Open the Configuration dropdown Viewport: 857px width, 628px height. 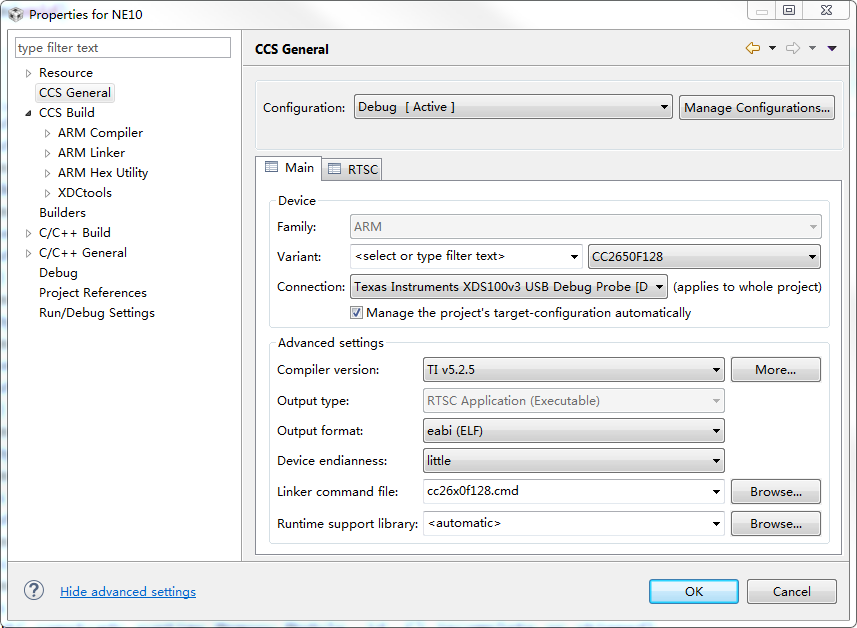pos(512,107)
